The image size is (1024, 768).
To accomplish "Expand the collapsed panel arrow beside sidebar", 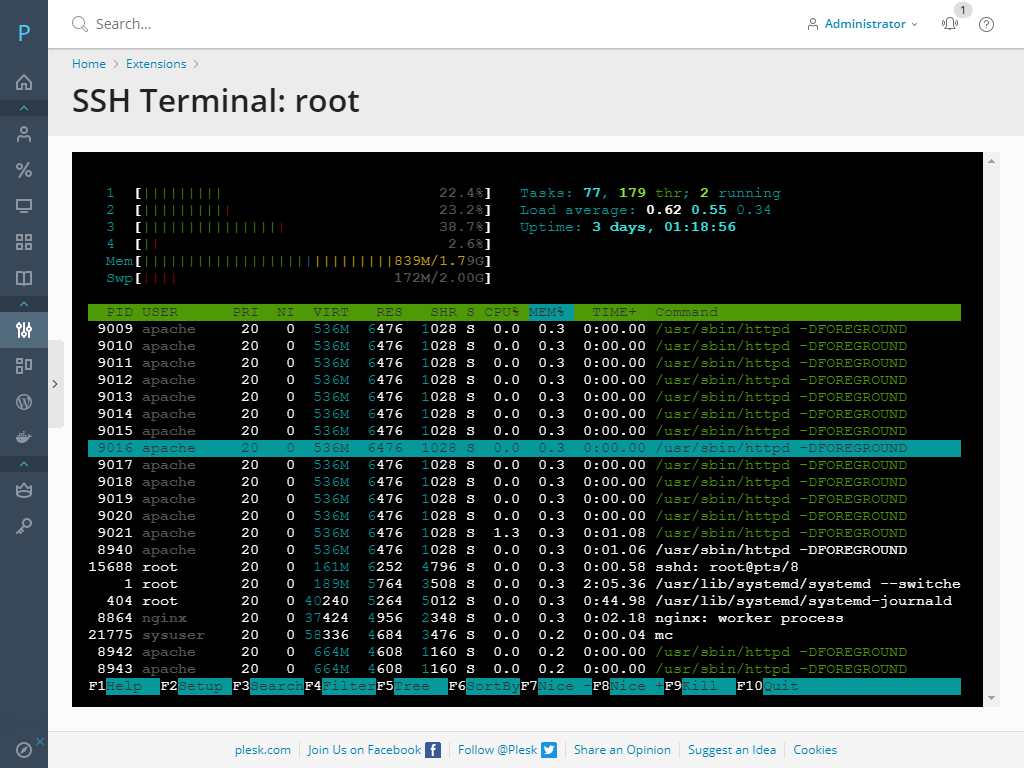I will click(x=55, y=383).
